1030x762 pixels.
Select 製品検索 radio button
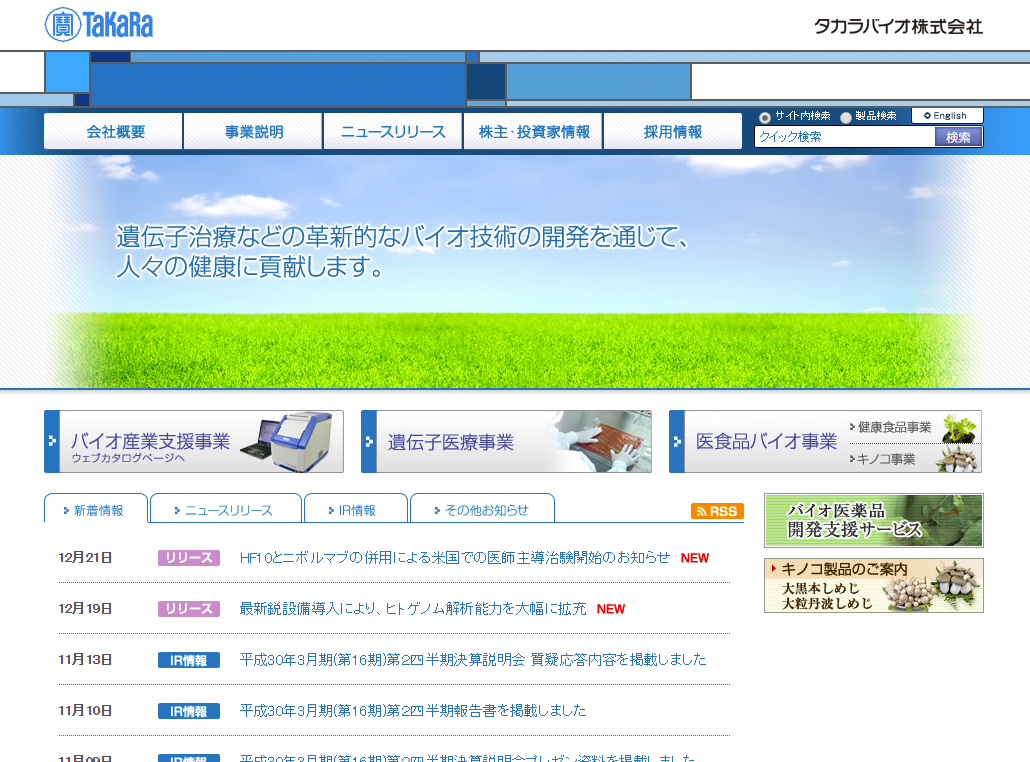tap(846, 117)
